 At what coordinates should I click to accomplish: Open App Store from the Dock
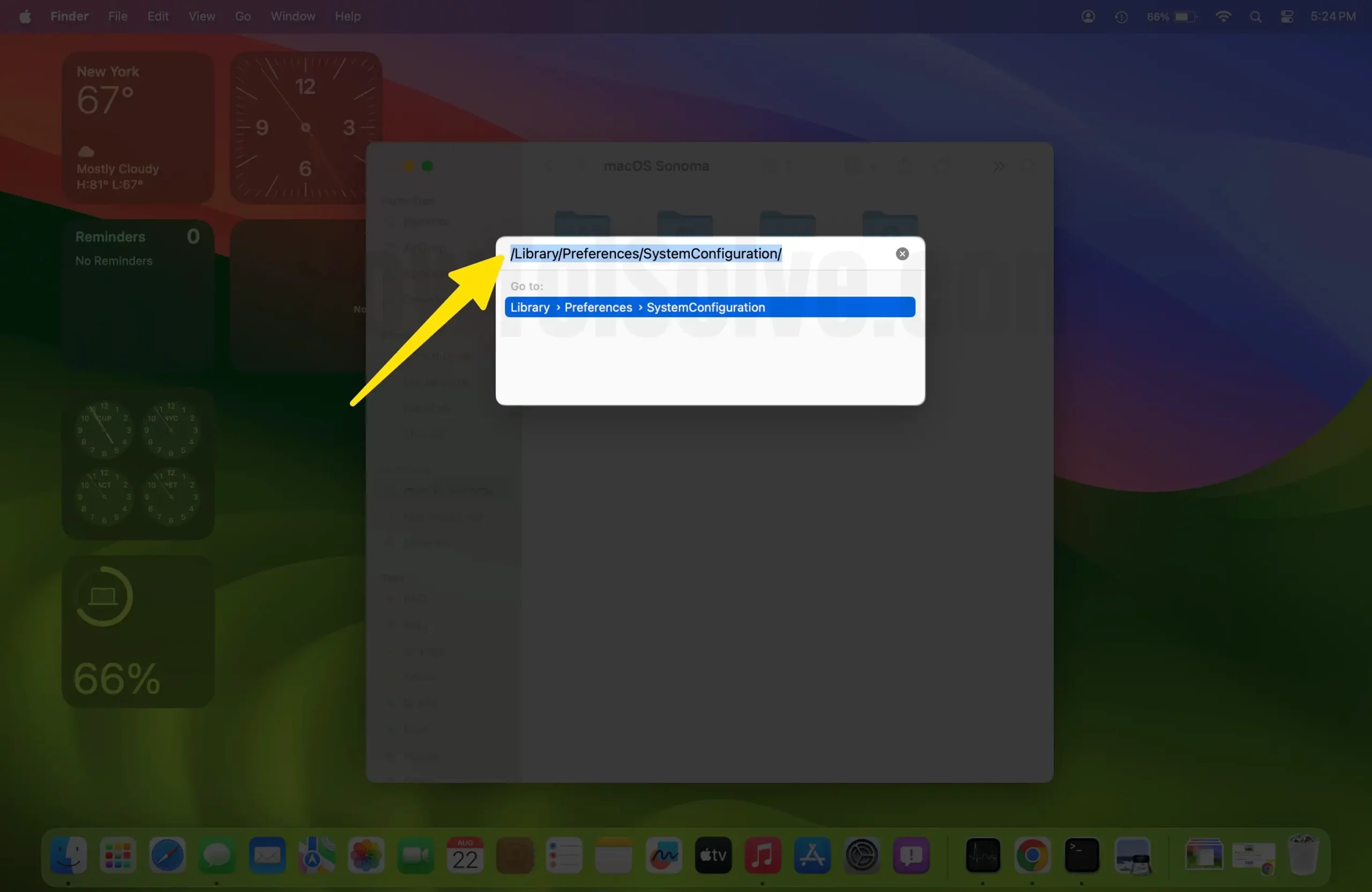click(x=812, y=855)
